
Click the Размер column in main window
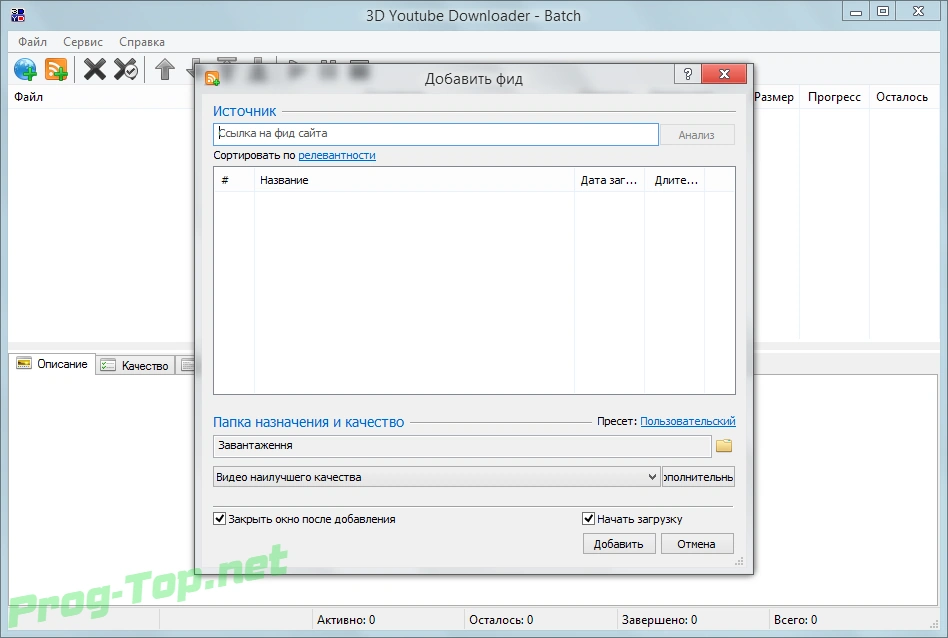click(x=774, y=97)
